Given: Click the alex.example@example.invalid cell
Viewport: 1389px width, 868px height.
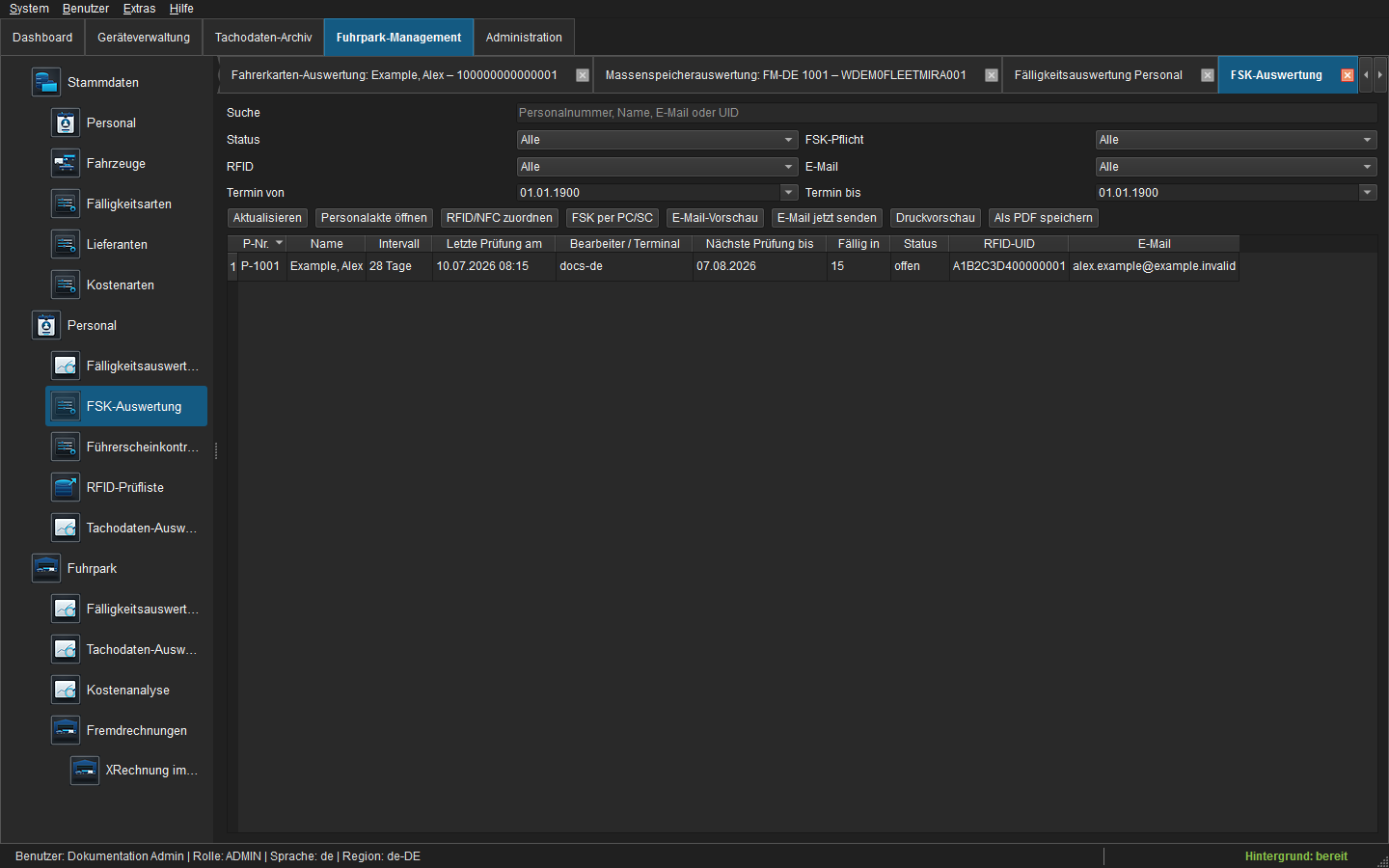Looking at the screenshot, I should tap(1154, 266).
